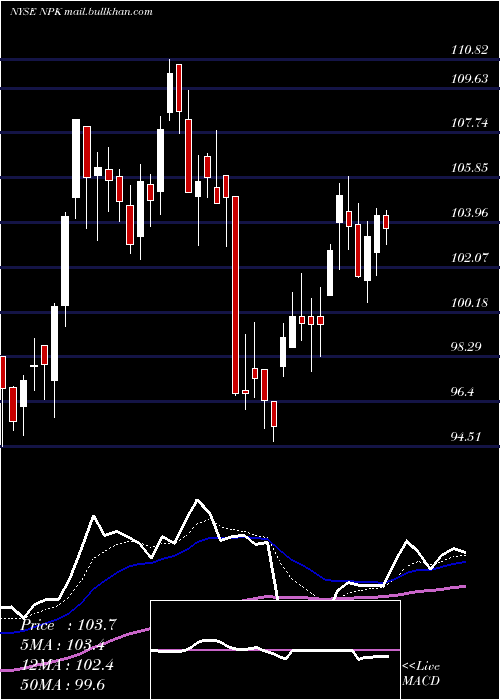This screenshot has height=700, width=500.
Task: Click the MACD inset chart panel
Action: 275,650
